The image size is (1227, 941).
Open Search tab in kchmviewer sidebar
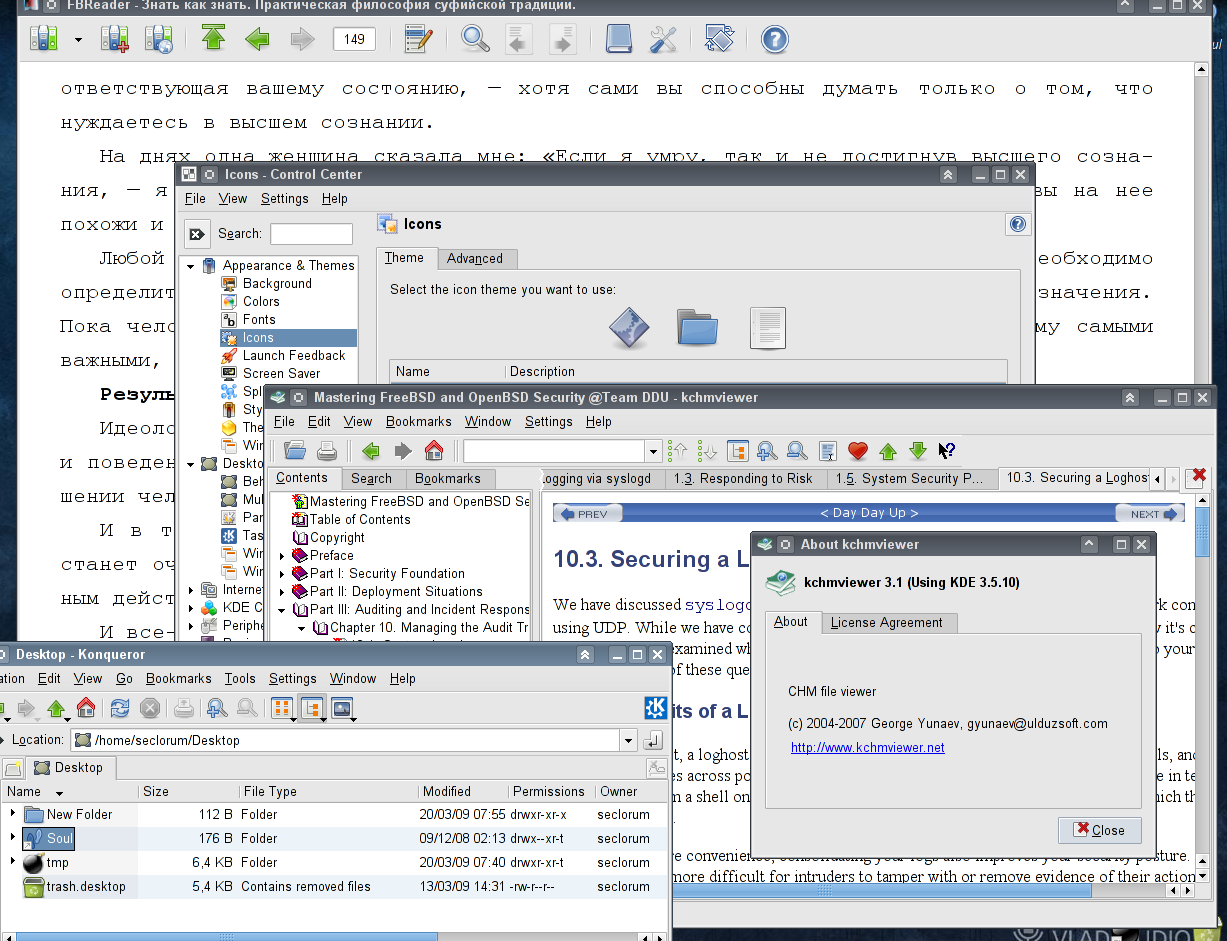(371, 478)
